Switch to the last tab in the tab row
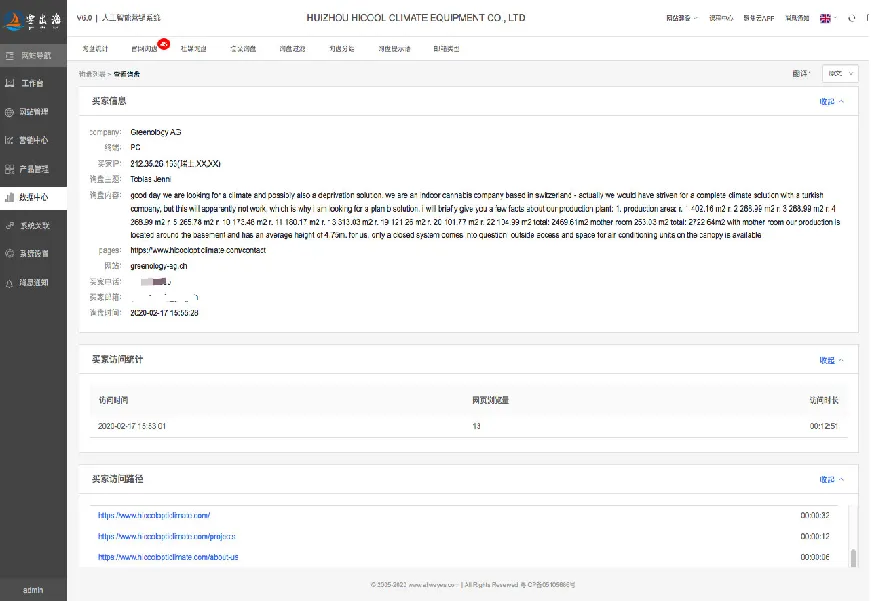The height and width of the screenshot is (601, 871). (446, 49)
